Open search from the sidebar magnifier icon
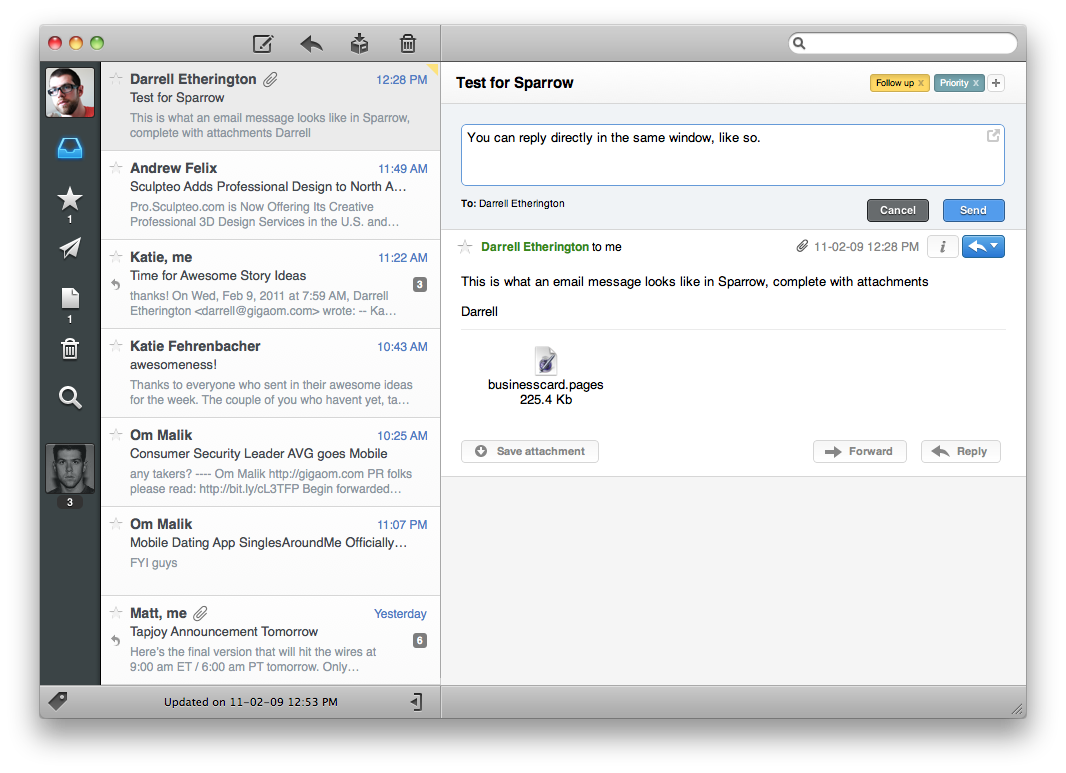 pyautogui.click(x=70, y=397)
